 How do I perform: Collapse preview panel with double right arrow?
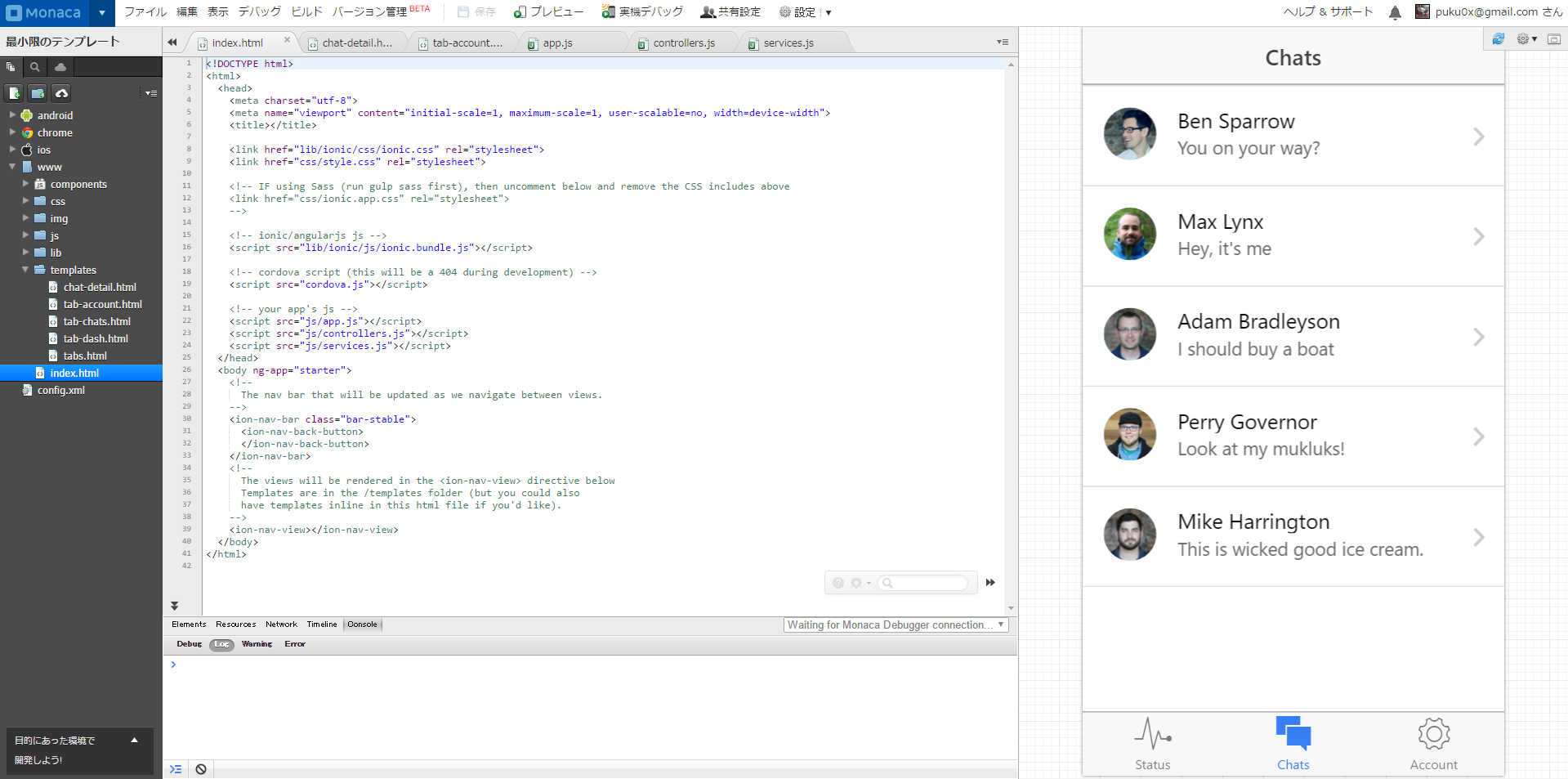tap(990, 583)
